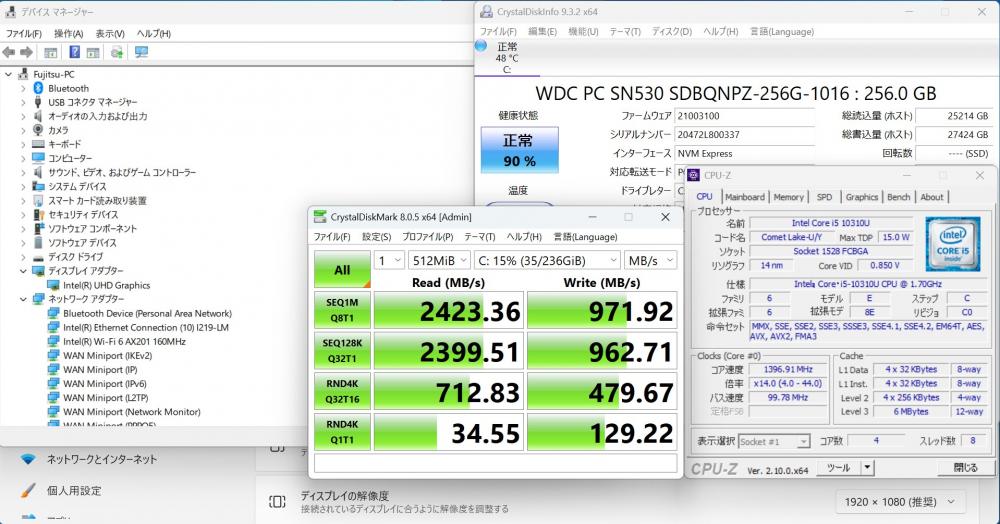This screenshot has height=524, width=1000.
Task: Run the SEQ1M Q8T1 test
Action: coord(342,310)
